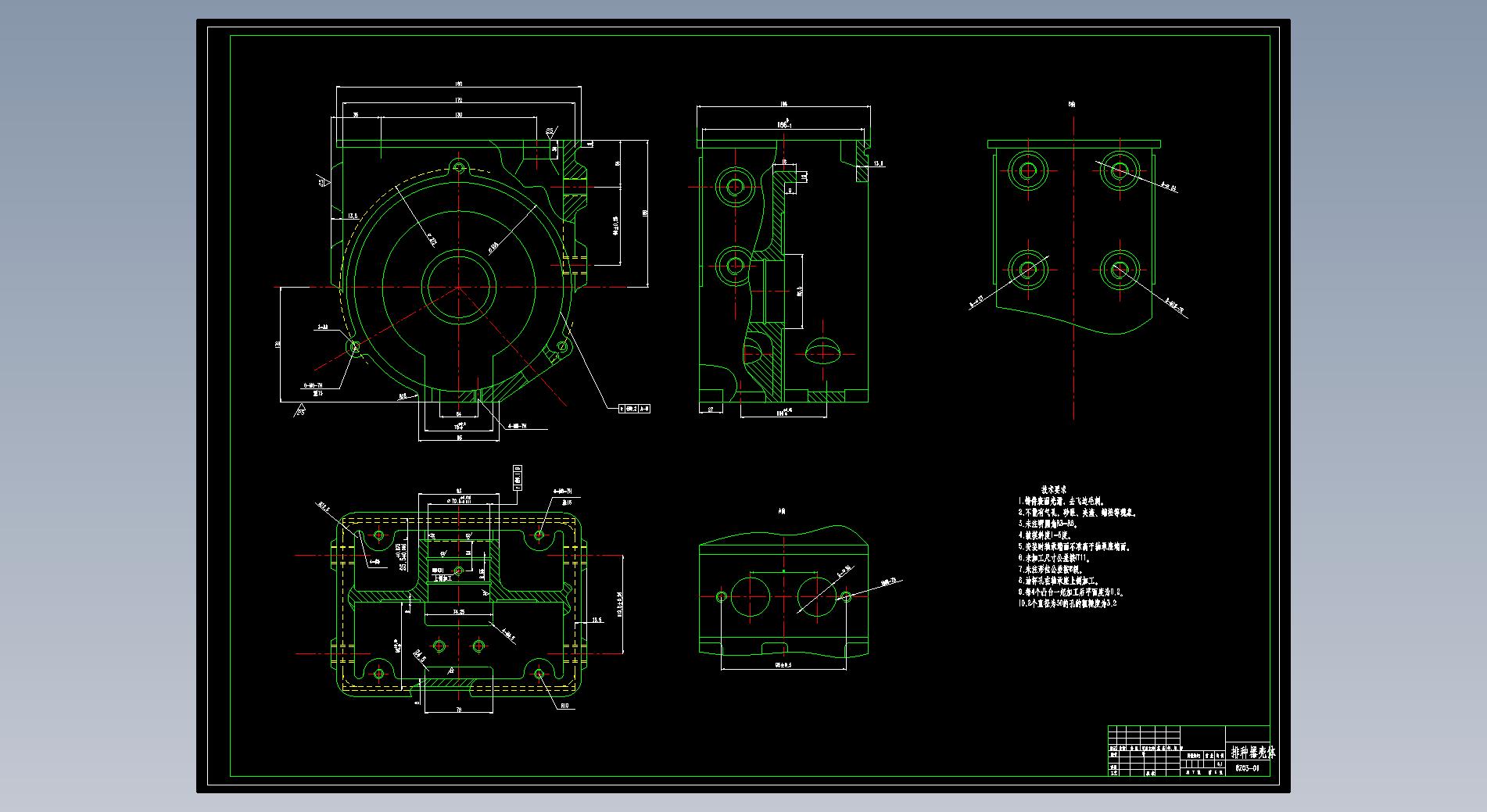The width and height of the screenshot is (1487, 812).
Task: Click the right large circle in A-direction view
Action: pos(815,596)
